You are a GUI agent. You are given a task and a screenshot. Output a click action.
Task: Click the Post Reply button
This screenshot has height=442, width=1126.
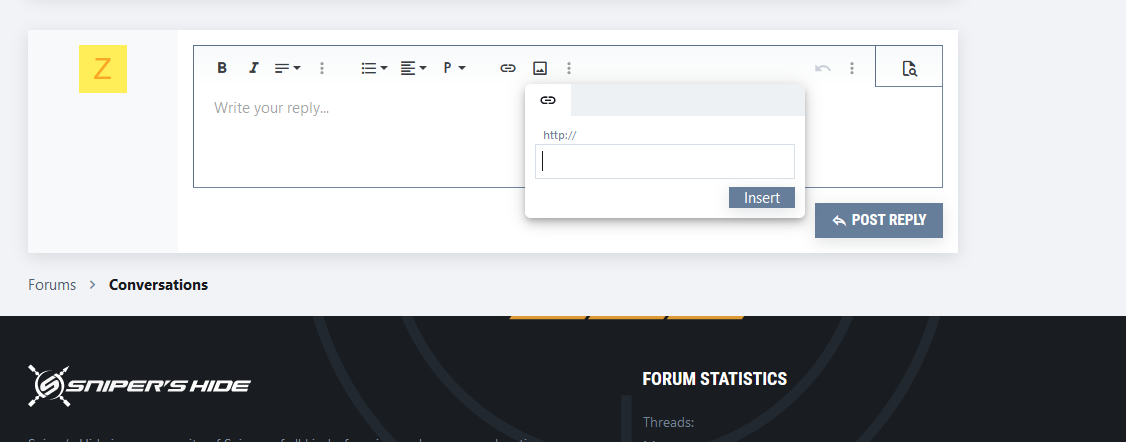(x=879, y=220)
